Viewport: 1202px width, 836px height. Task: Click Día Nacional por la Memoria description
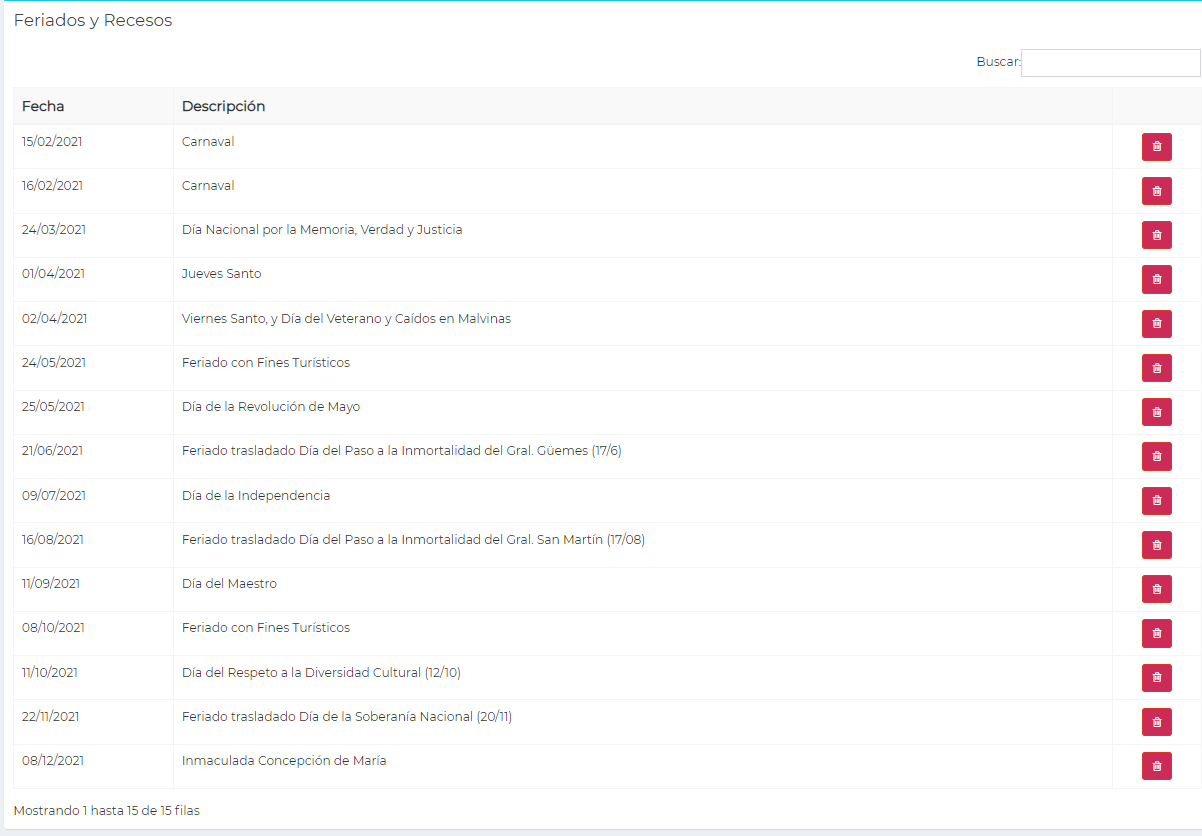[322, 230]
